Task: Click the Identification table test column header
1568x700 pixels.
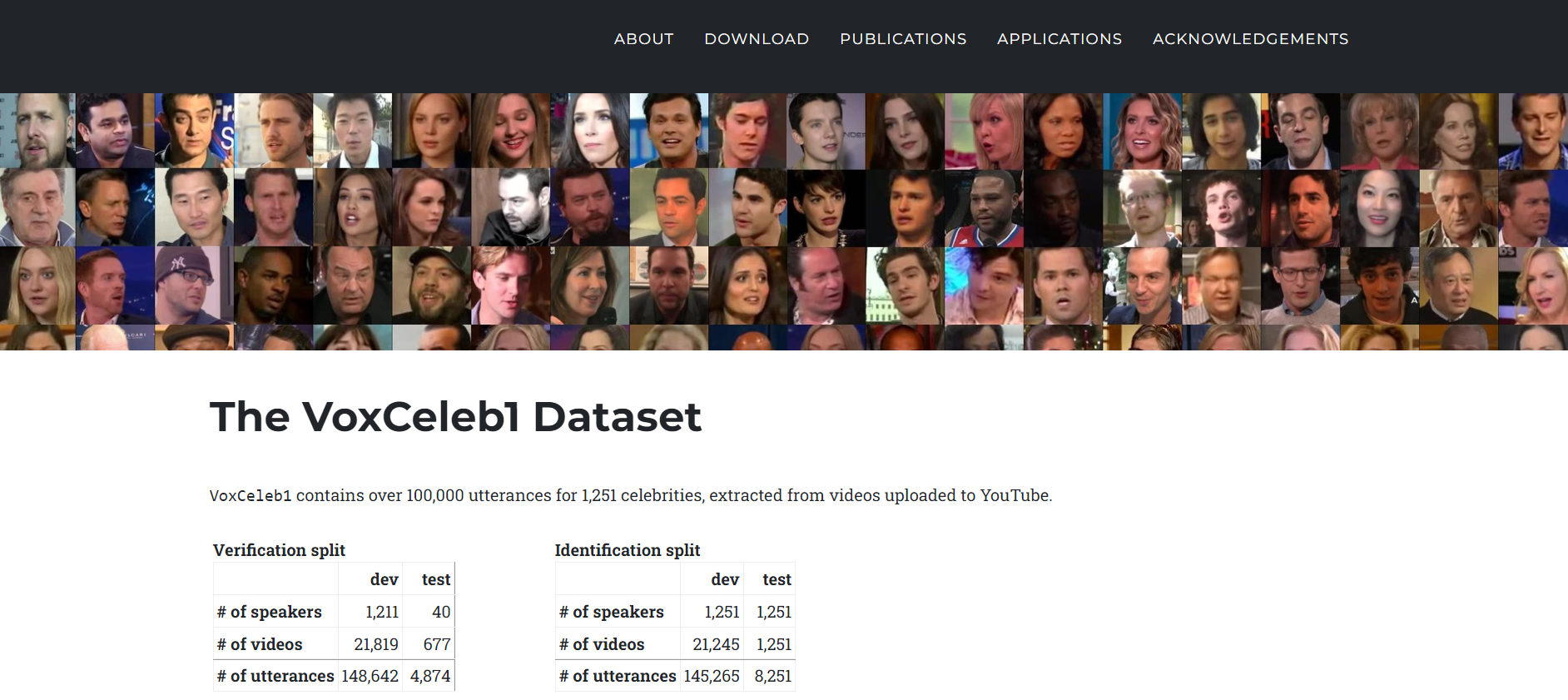Action: [x=777, y=579]
